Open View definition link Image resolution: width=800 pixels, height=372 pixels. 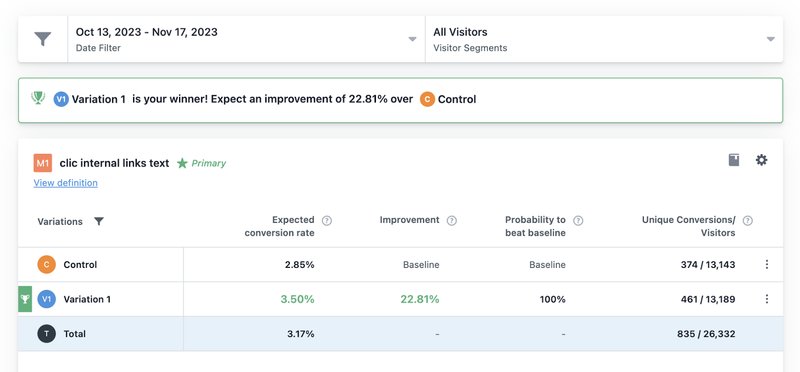click(65, 183)
